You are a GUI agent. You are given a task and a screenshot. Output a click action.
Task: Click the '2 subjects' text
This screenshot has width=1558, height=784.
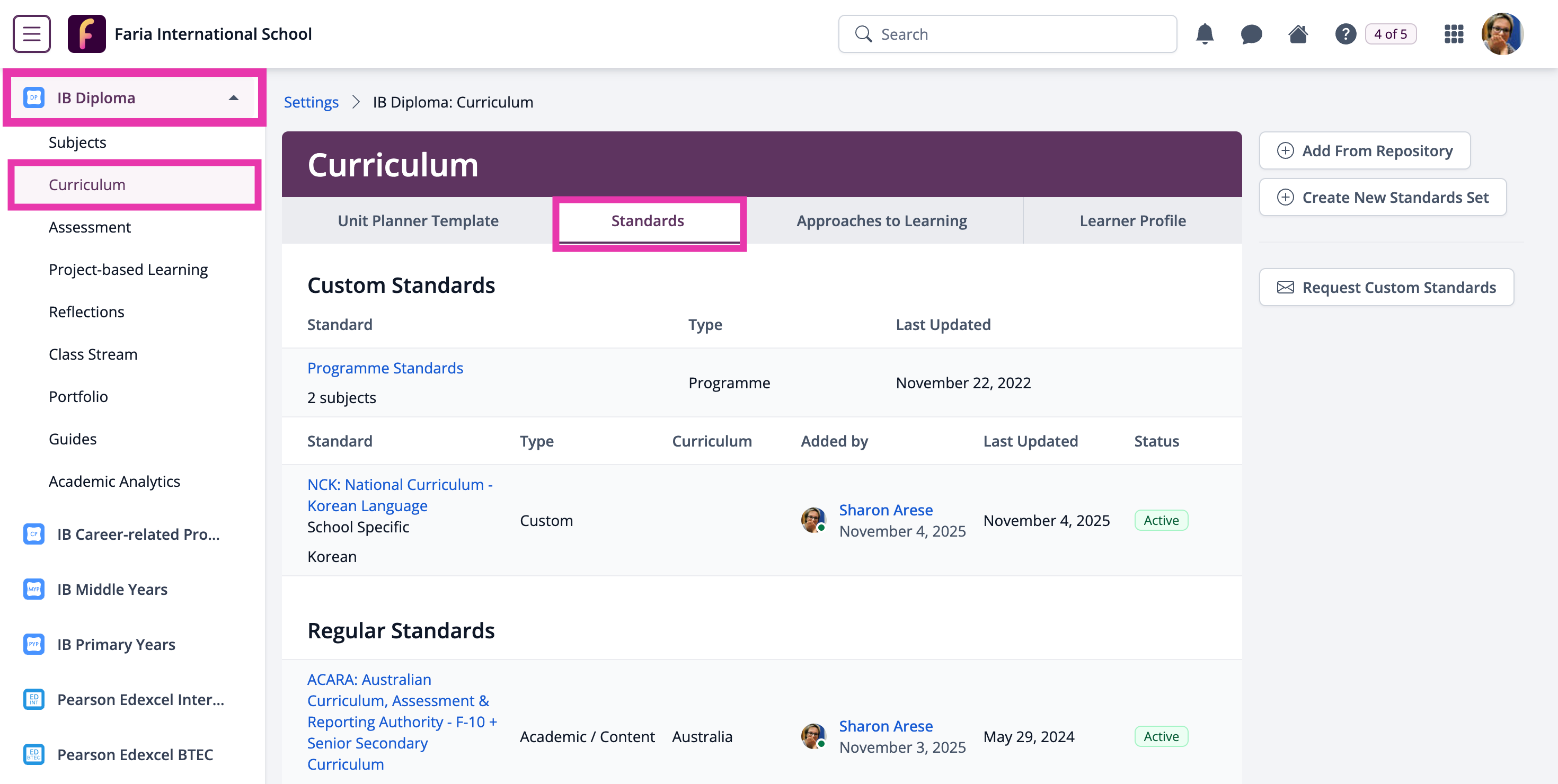click(341, 397)
